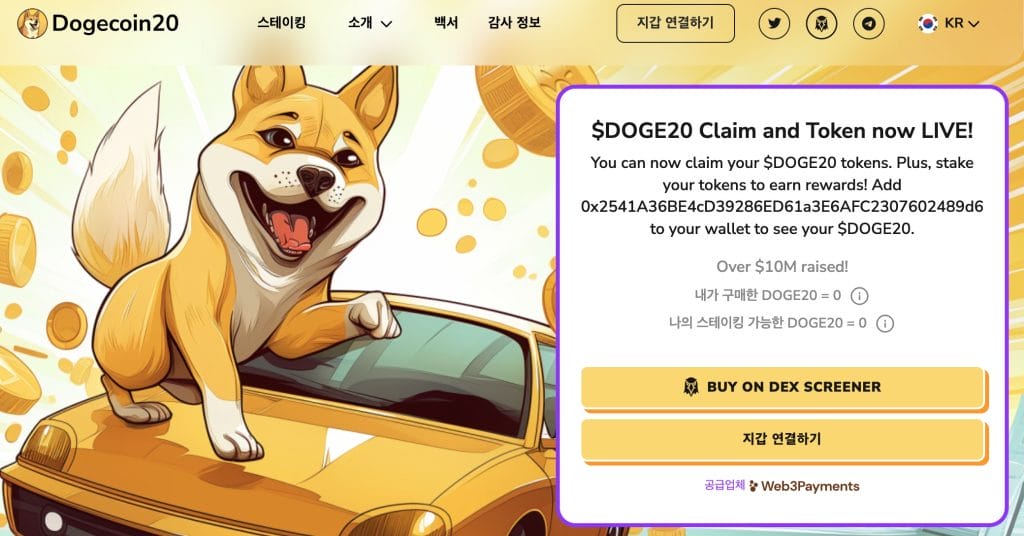The height and width of the screenshot is (536, 1024).
Task: Click the Web3Payments paw icon
Action: tap(754, 486)
